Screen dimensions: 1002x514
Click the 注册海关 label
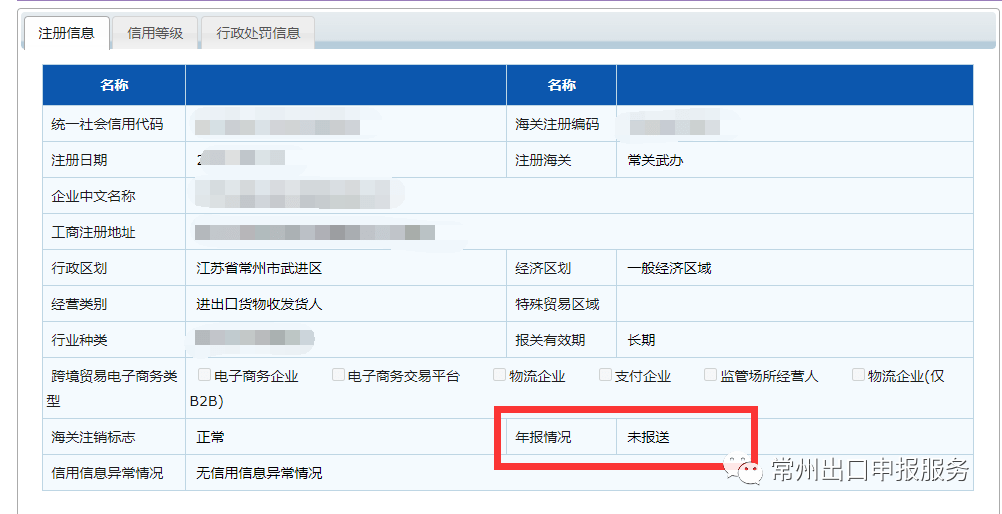[x=543, y=160]
